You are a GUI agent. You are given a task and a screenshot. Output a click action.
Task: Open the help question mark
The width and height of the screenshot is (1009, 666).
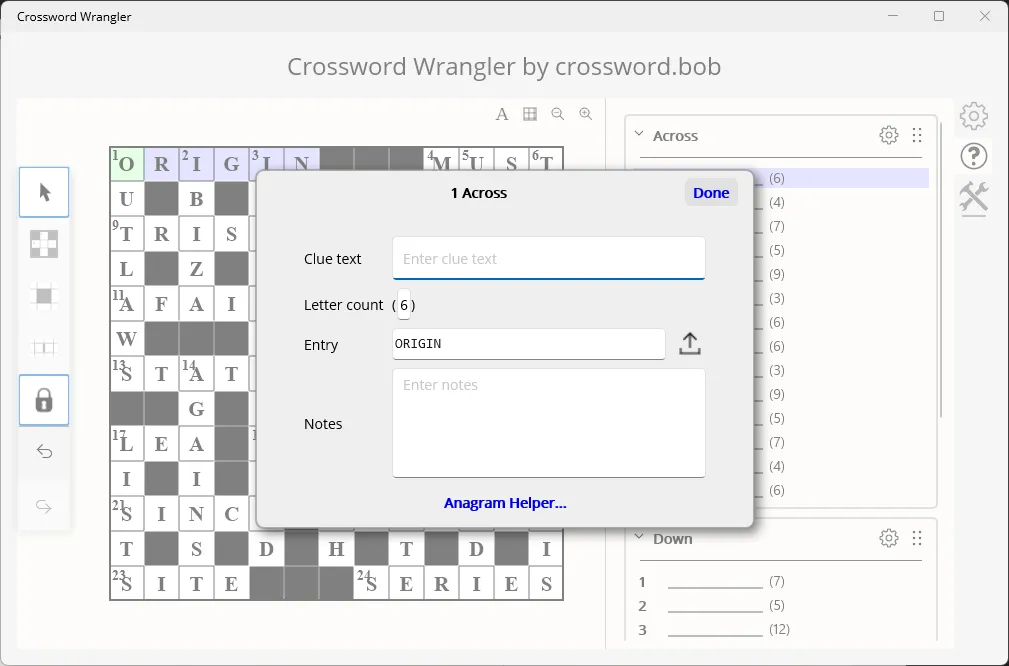click(x=974, y=156)
